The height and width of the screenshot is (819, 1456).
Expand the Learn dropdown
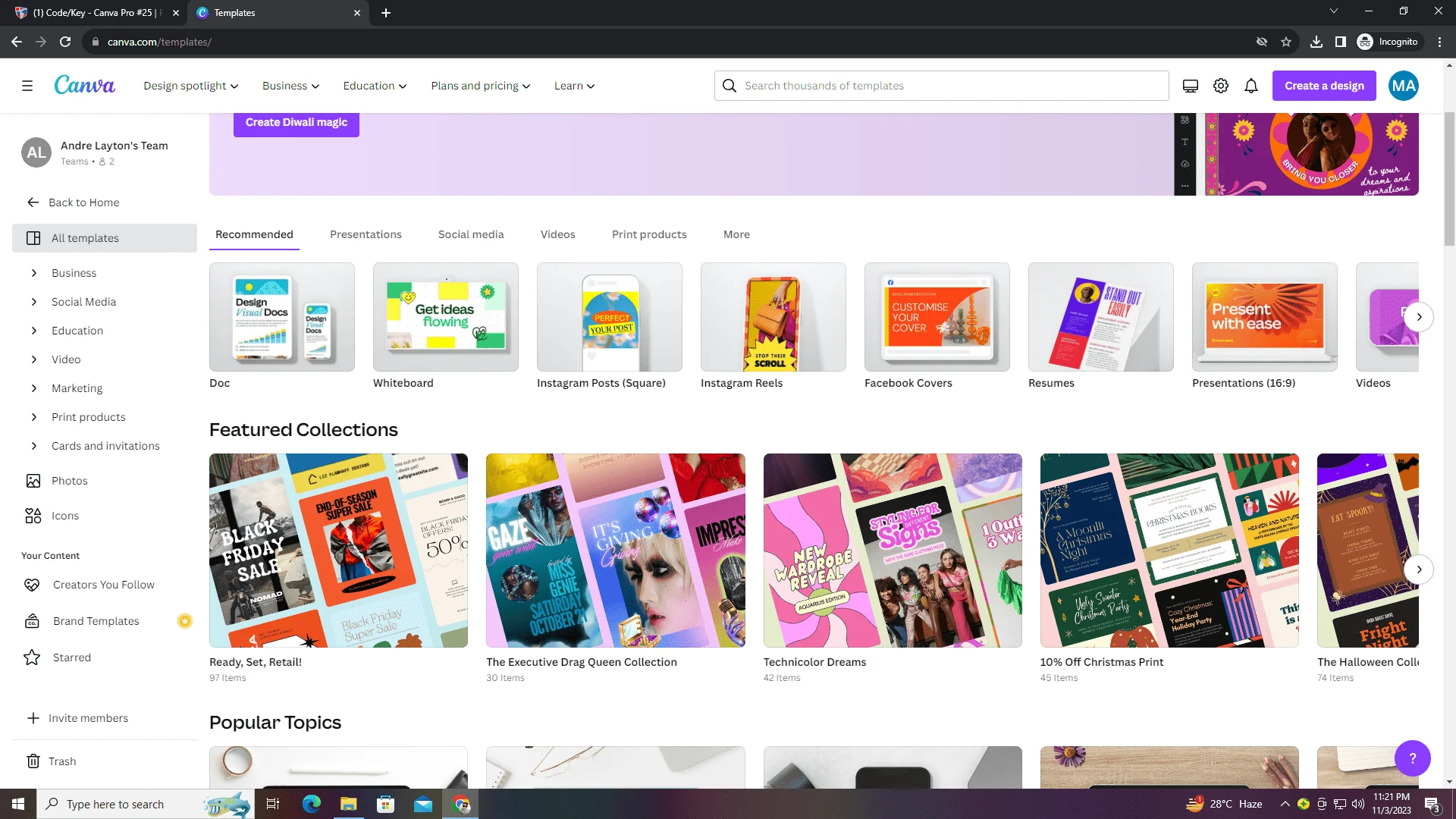tap(574, 86)
